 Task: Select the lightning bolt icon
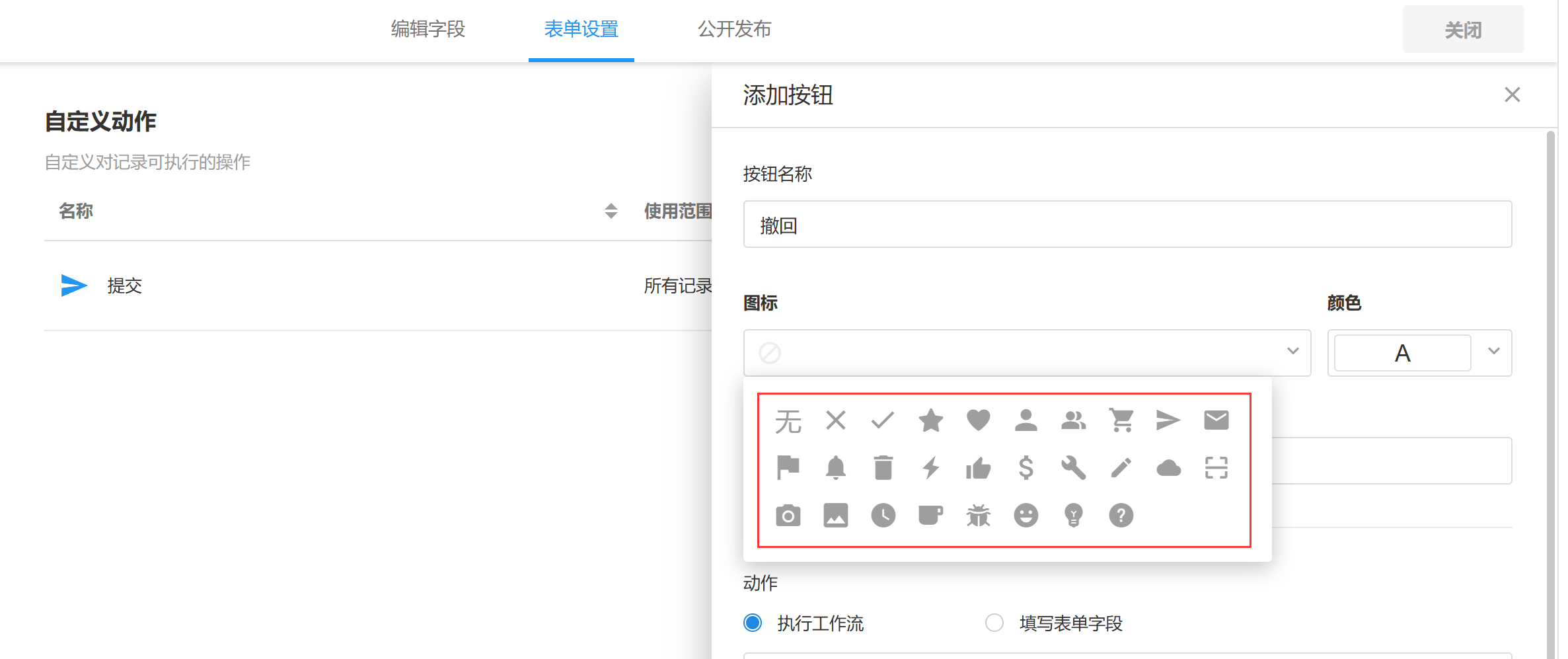pyautogui.click(x=930, y=468)
